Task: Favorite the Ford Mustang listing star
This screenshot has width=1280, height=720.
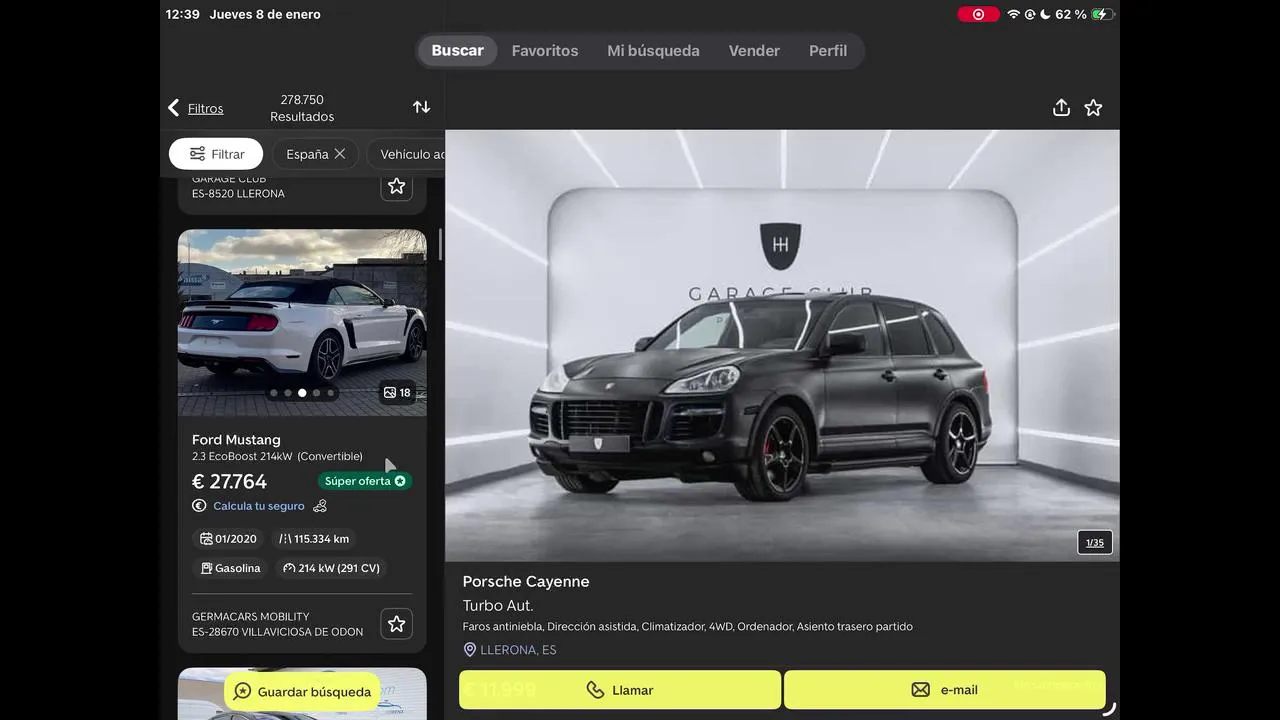Action: 397,624
